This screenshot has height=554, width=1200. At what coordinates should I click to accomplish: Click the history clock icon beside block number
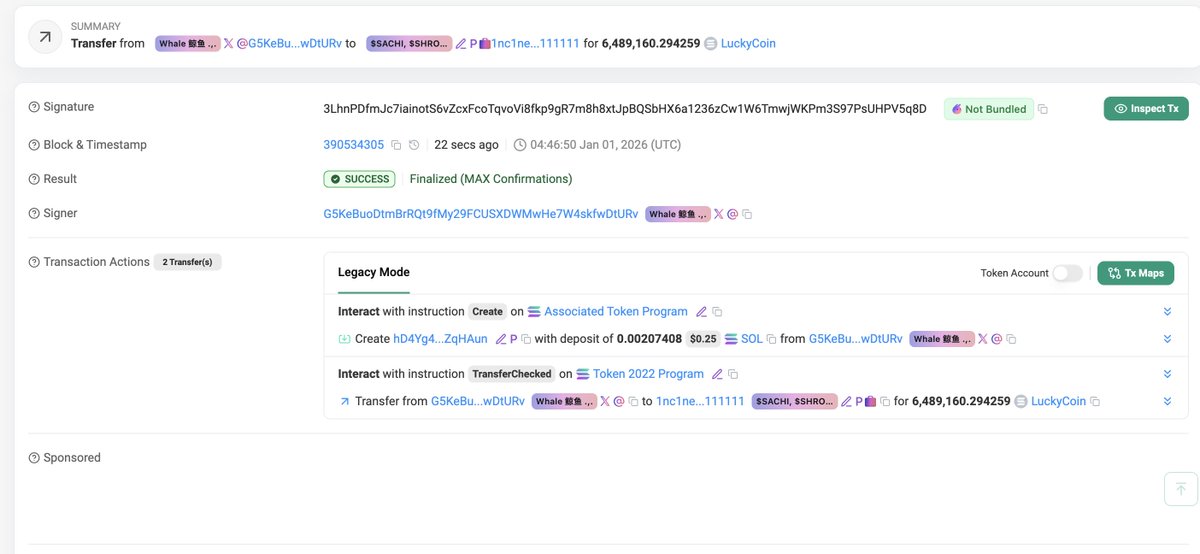415,145
